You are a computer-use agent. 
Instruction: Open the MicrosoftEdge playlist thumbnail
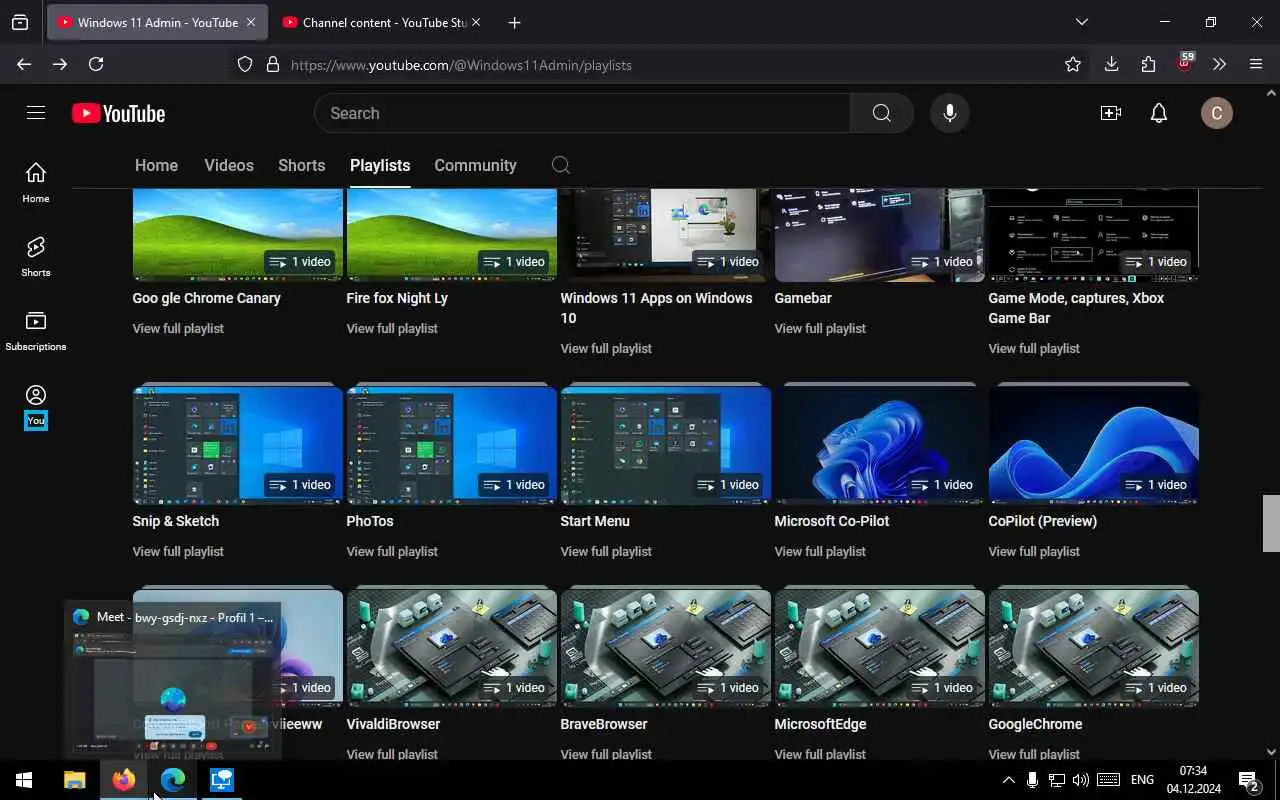point(880,648)
